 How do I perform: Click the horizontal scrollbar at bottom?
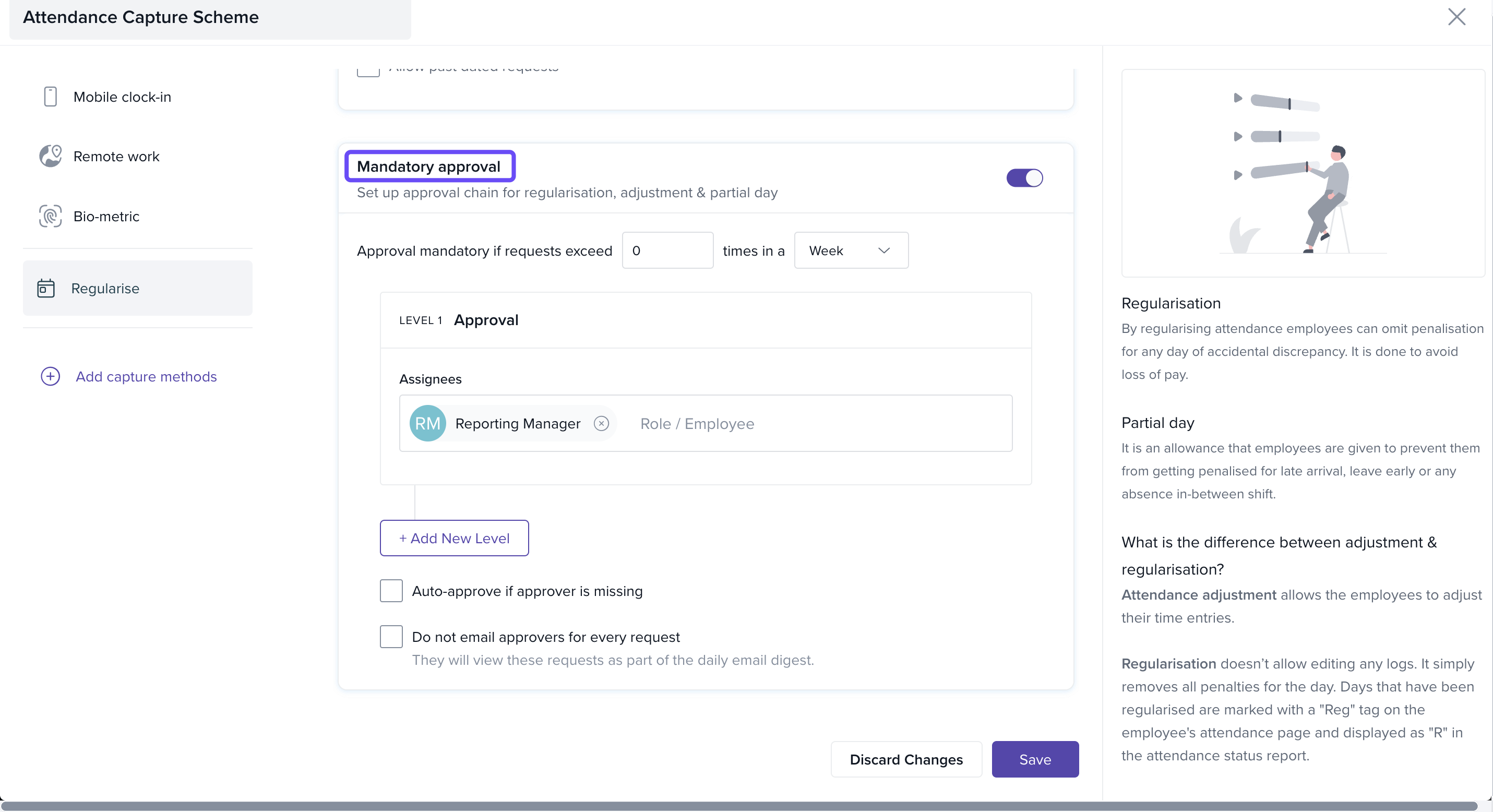click(x=739, y=806)
